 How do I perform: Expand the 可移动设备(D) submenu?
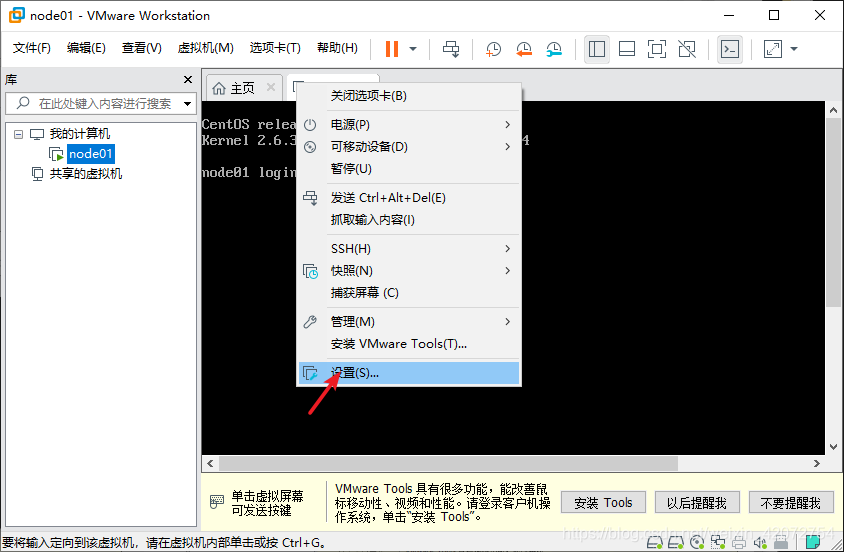pyautogui.click(x=409, y=147)
